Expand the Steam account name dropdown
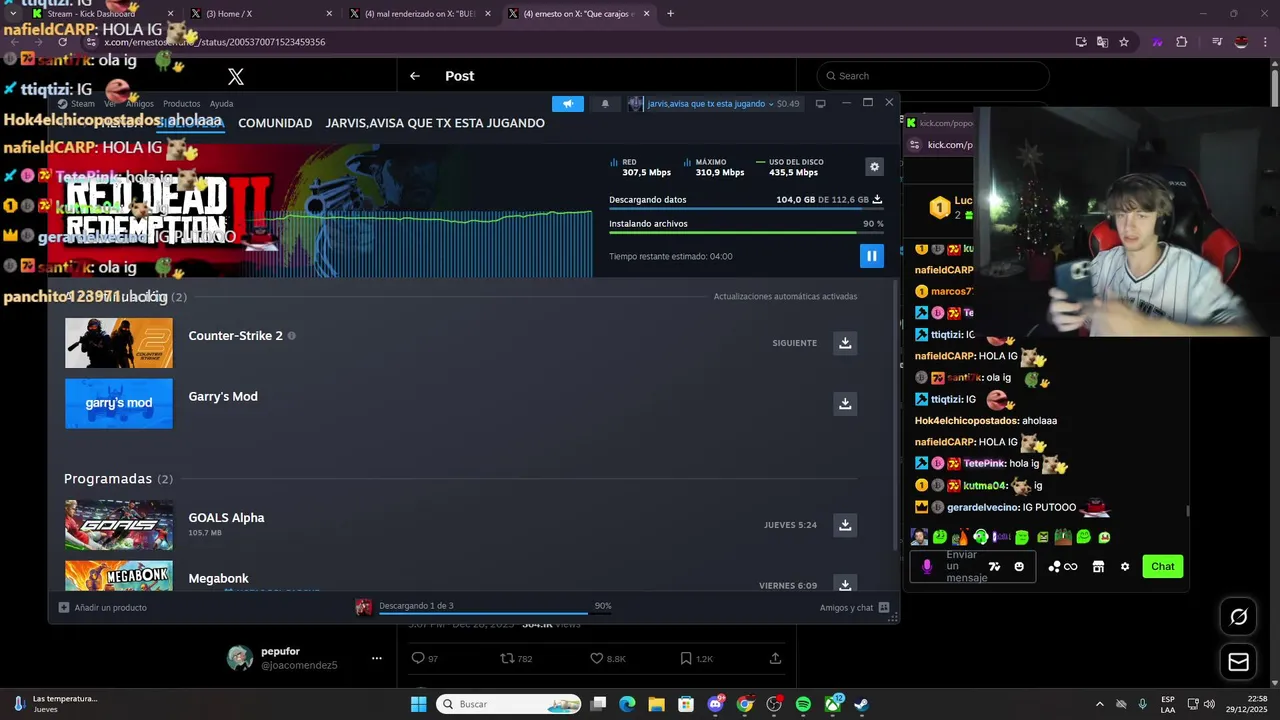 714,104
